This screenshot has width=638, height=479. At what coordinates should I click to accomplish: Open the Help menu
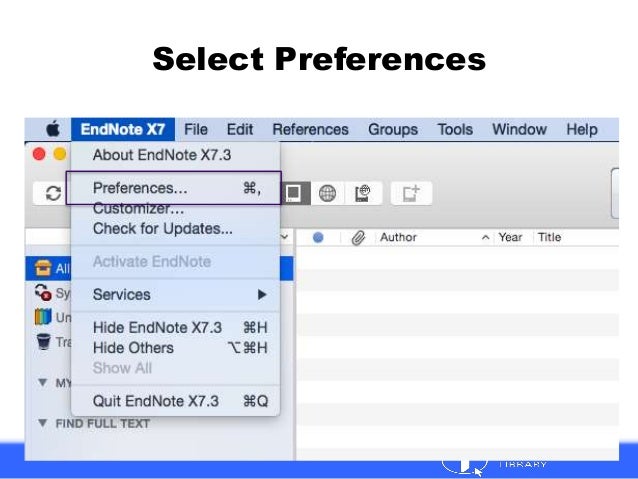582,129
